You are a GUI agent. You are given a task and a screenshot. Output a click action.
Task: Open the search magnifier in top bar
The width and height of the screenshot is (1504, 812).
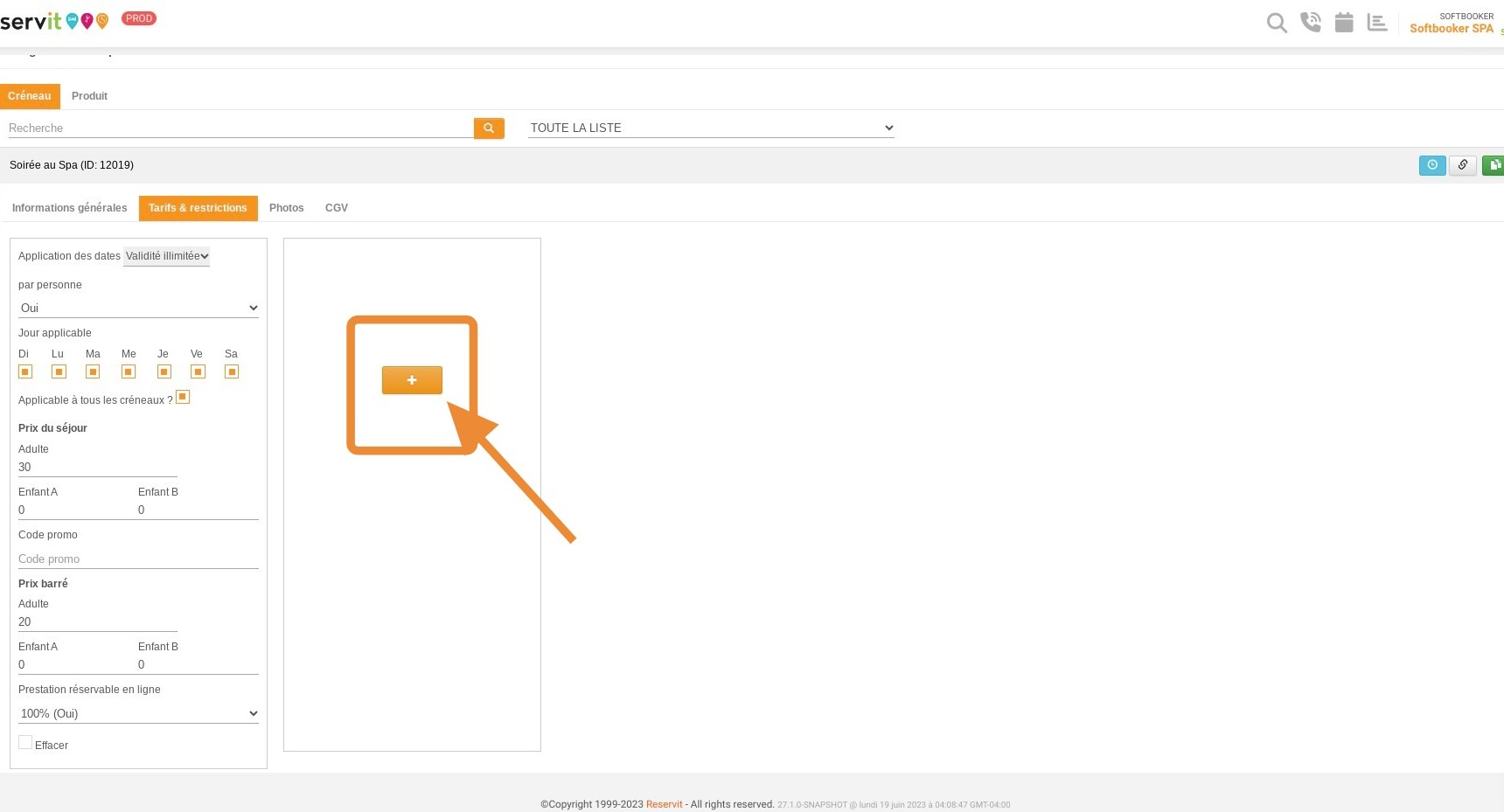pyautogui.click(x=1277, y=23)
